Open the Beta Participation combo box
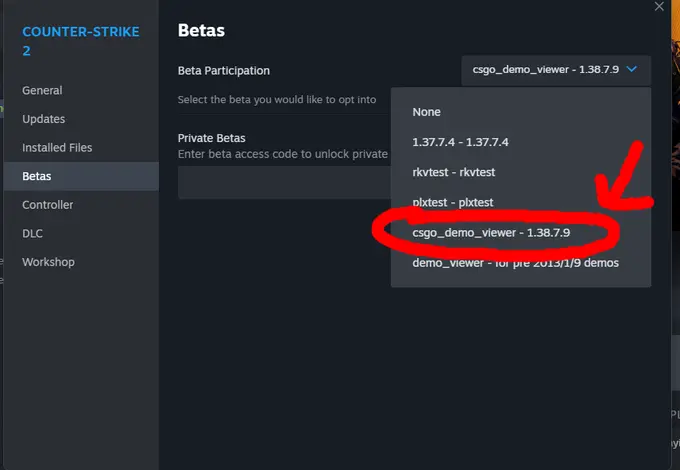 point(556,70)
